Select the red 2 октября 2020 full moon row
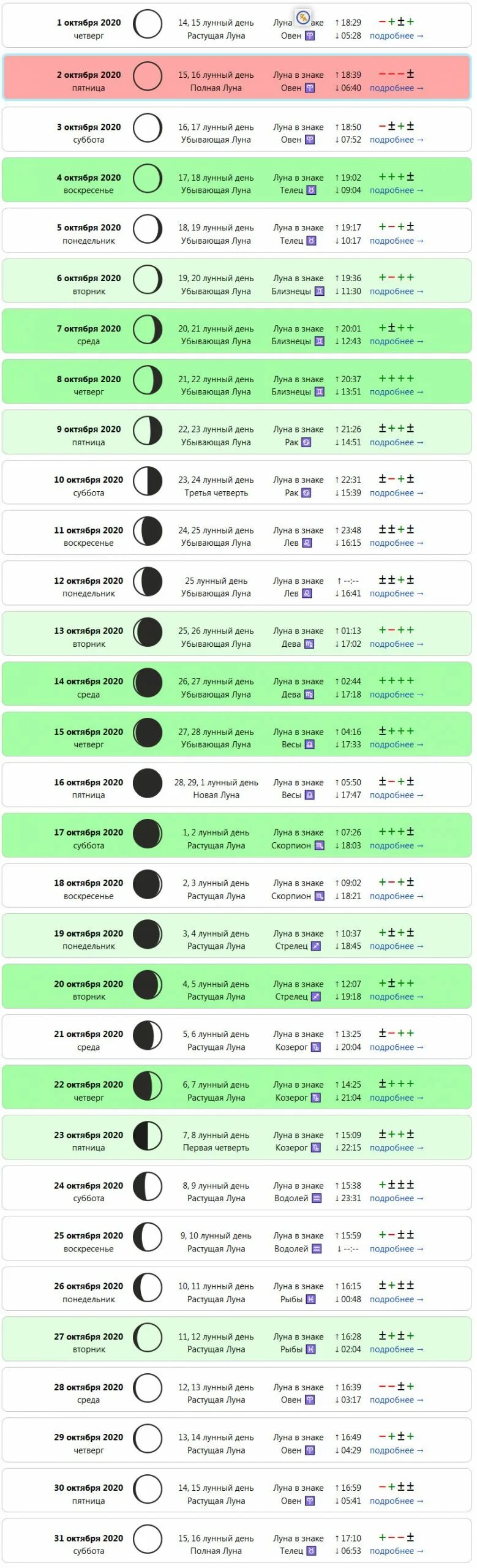 coord(237,77)
